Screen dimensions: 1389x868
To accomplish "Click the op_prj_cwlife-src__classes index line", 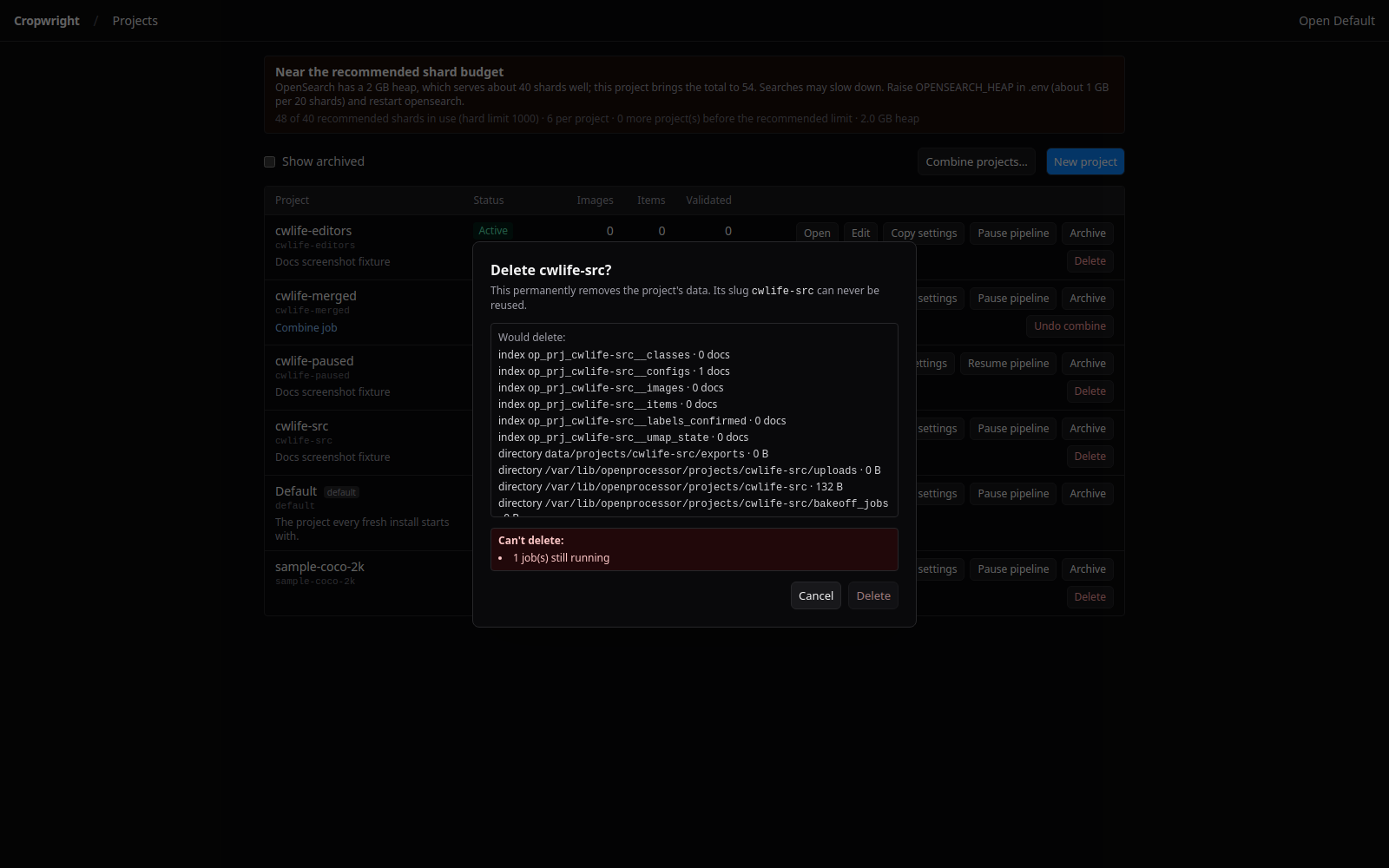I will tap(614, 355).
